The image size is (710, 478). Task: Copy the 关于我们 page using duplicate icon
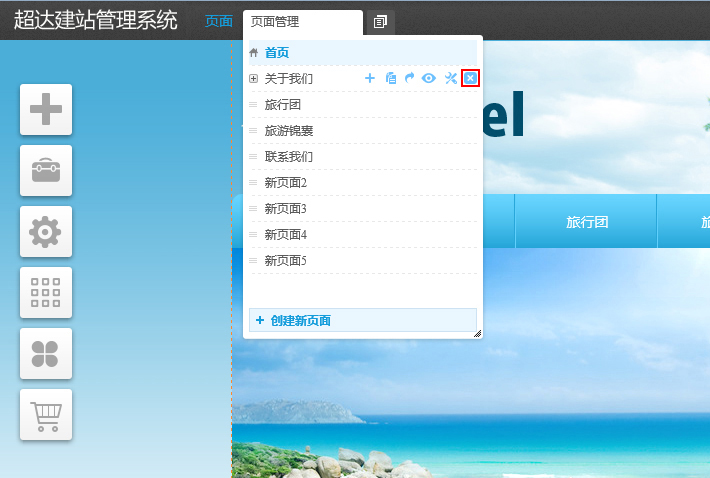coord(391,78)
